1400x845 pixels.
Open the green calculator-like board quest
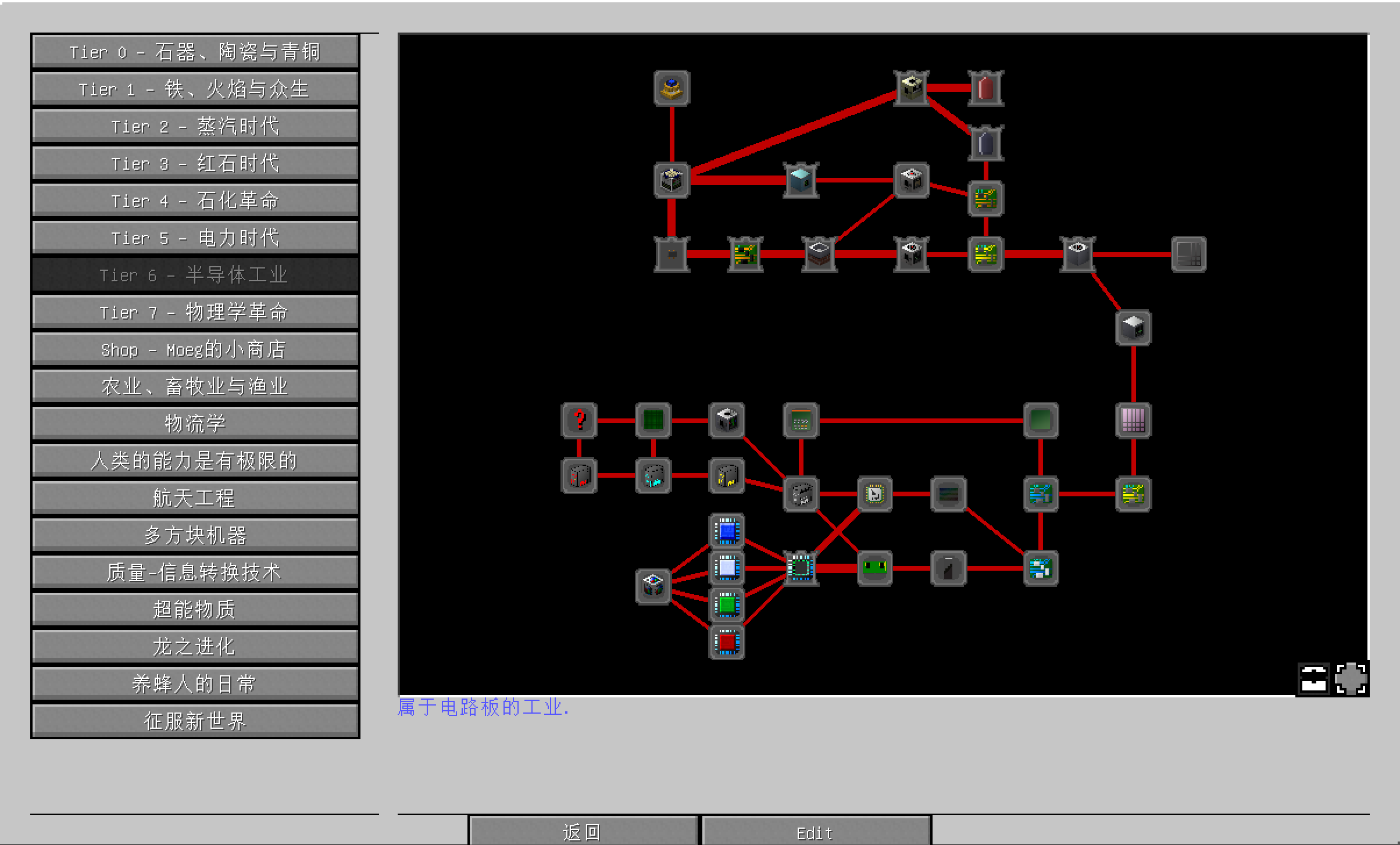[801, 420]
